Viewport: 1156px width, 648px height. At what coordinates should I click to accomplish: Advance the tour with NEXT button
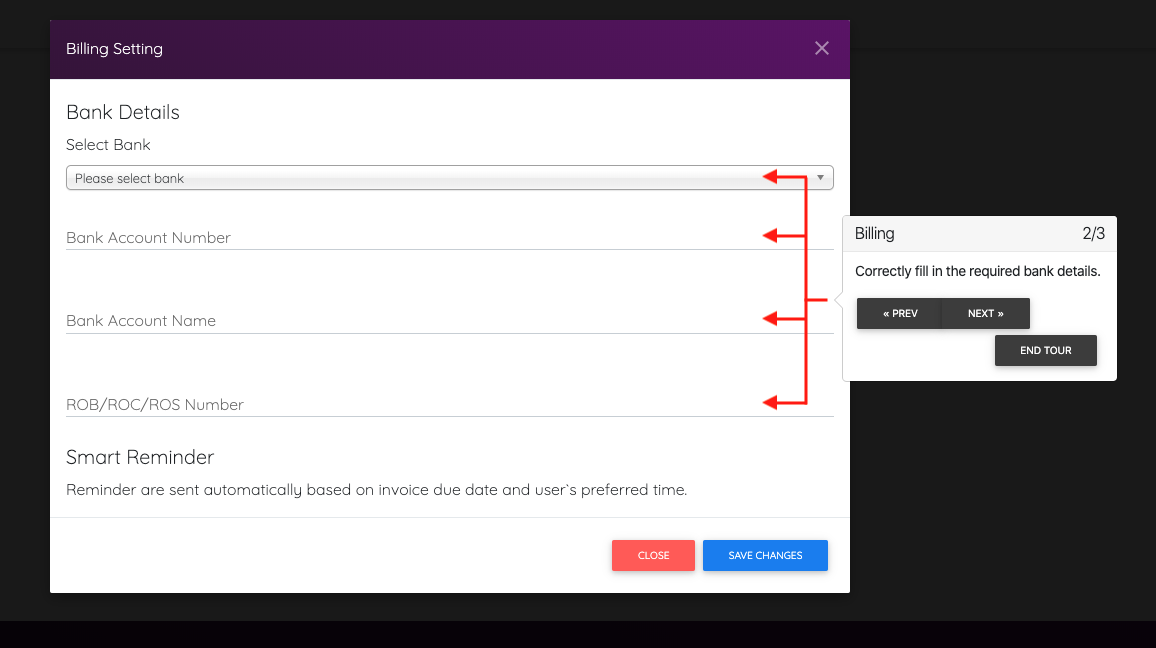(x=985, y=313)
